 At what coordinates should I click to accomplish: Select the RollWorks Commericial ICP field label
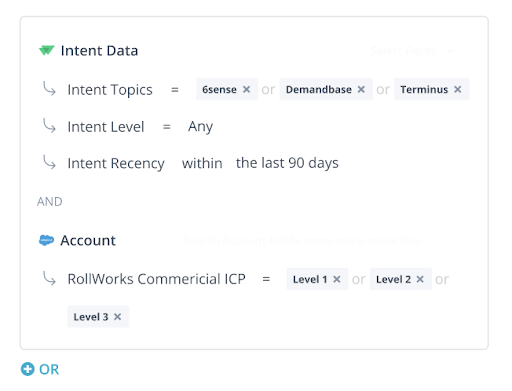coord(157,279)
